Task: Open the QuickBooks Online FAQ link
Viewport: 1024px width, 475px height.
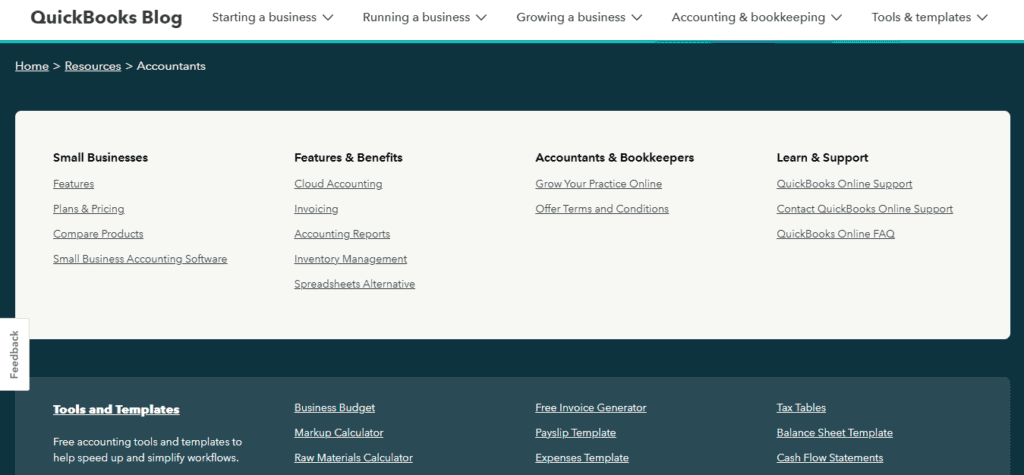Action: [x=836, y=234]
